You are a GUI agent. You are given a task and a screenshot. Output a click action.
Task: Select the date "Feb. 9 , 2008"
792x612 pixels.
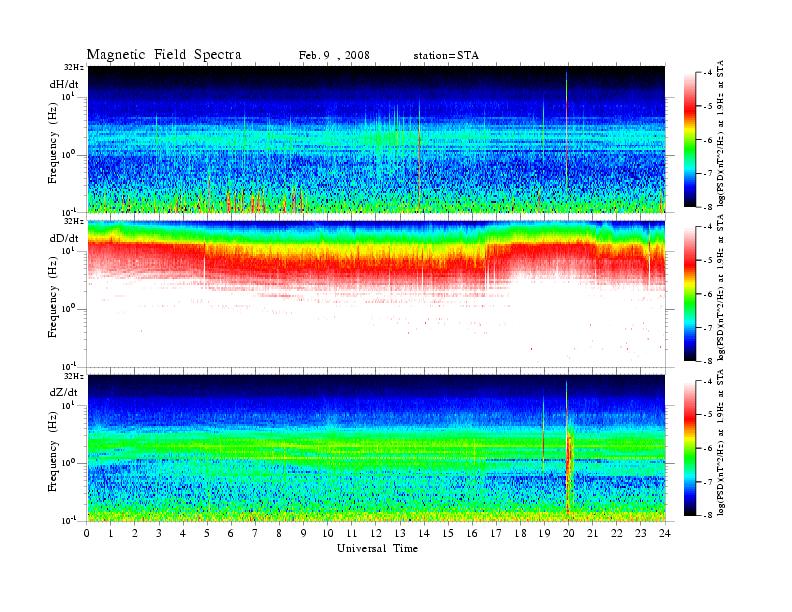[x=334, y=56]
